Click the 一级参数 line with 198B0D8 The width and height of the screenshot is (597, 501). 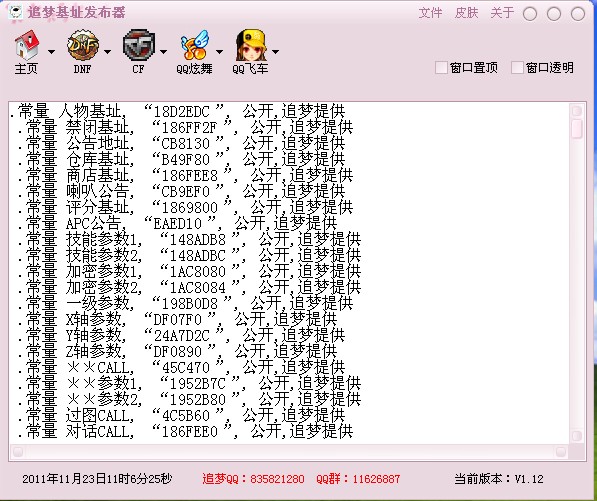[x=185, y=303]
